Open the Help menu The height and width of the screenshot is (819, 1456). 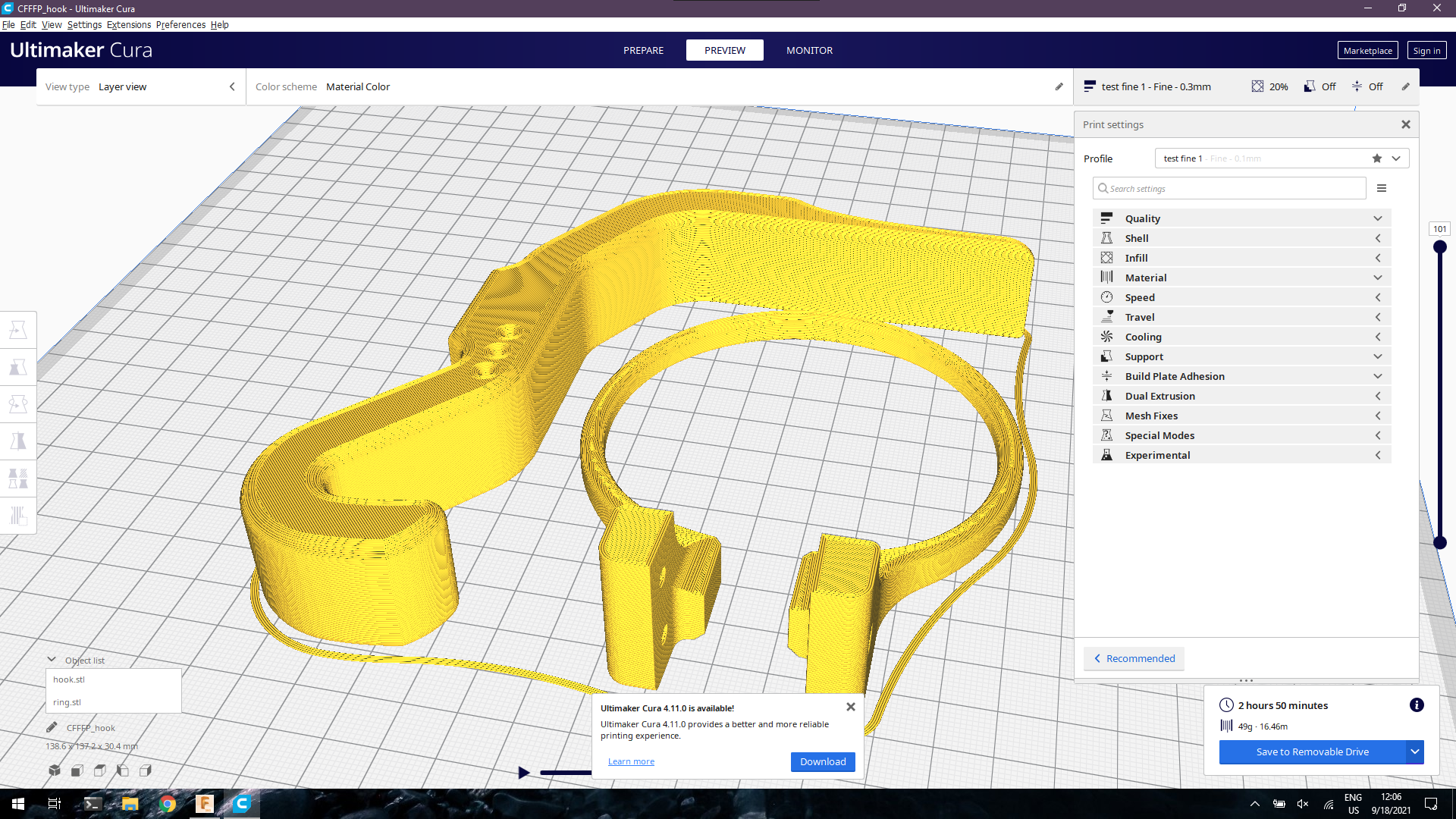pos(219,24)
